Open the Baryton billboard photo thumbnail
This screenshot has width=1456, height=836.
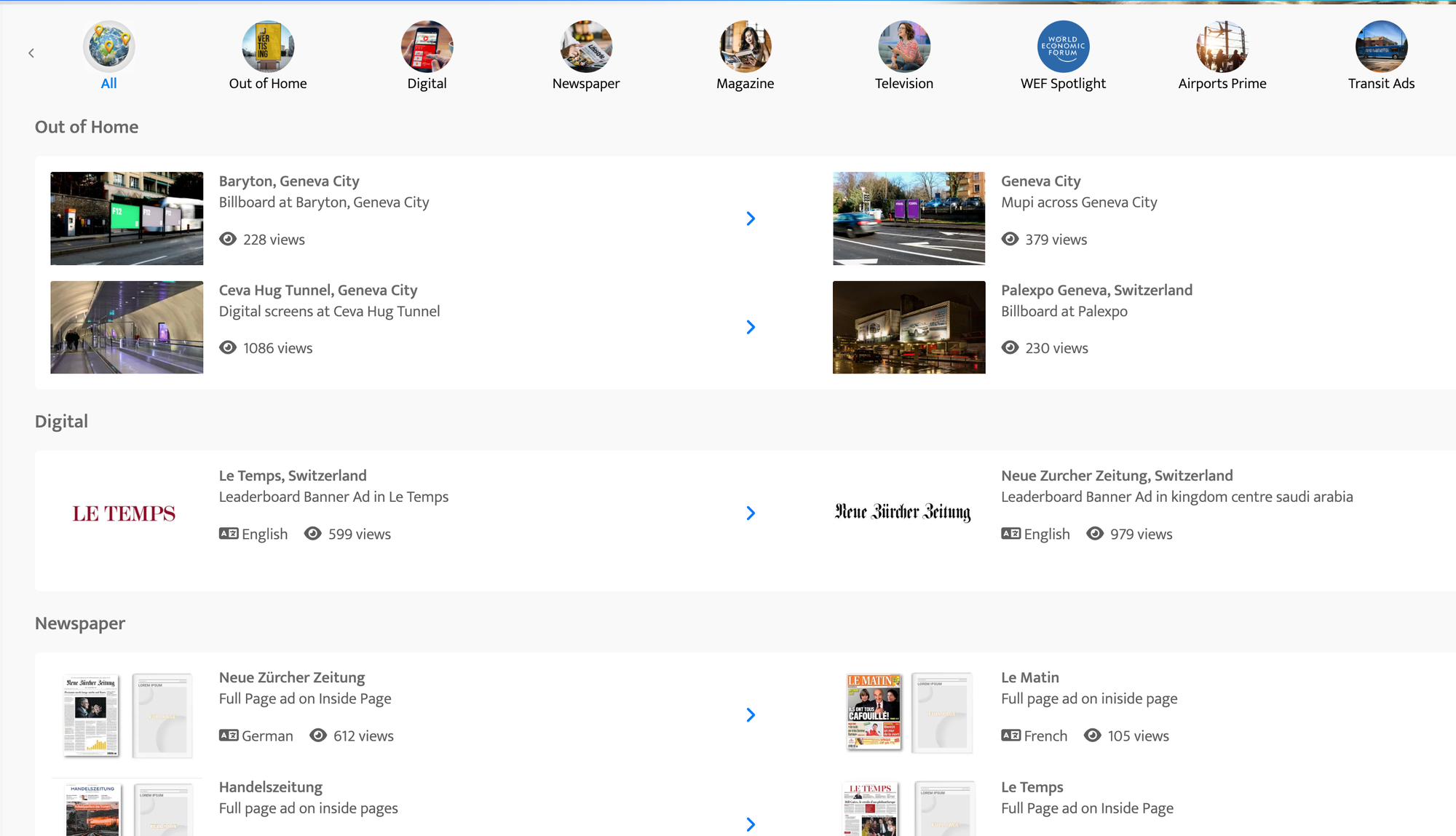127,218
